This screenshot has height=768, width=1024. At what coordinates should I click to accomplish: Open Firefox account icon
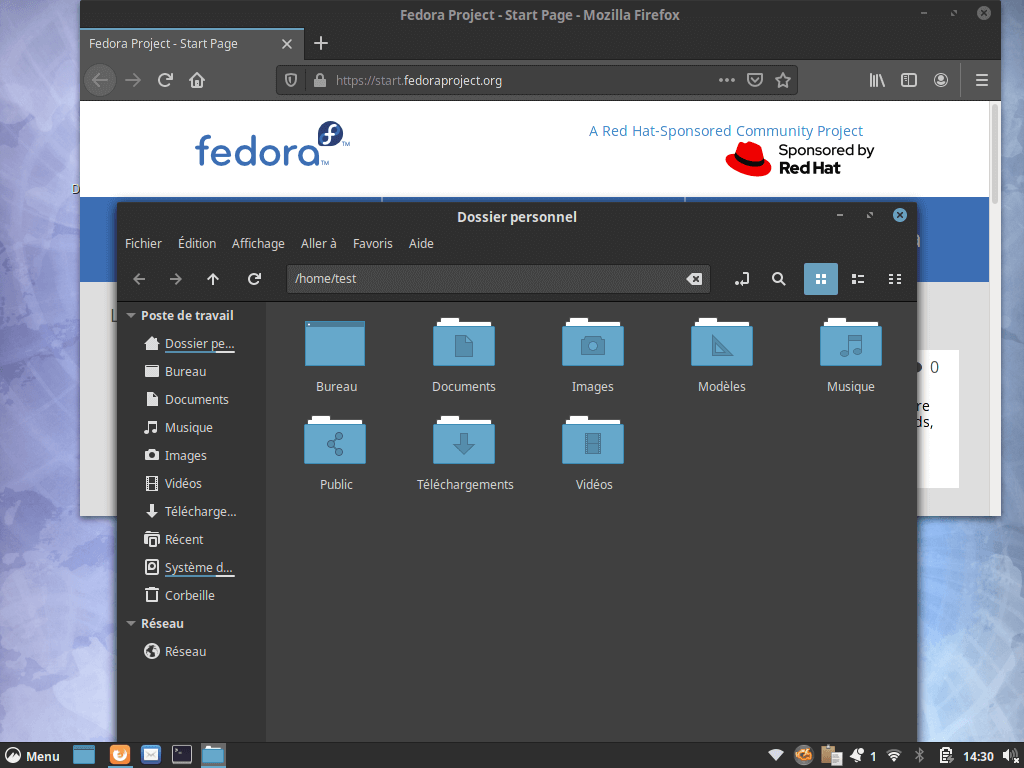941,80
